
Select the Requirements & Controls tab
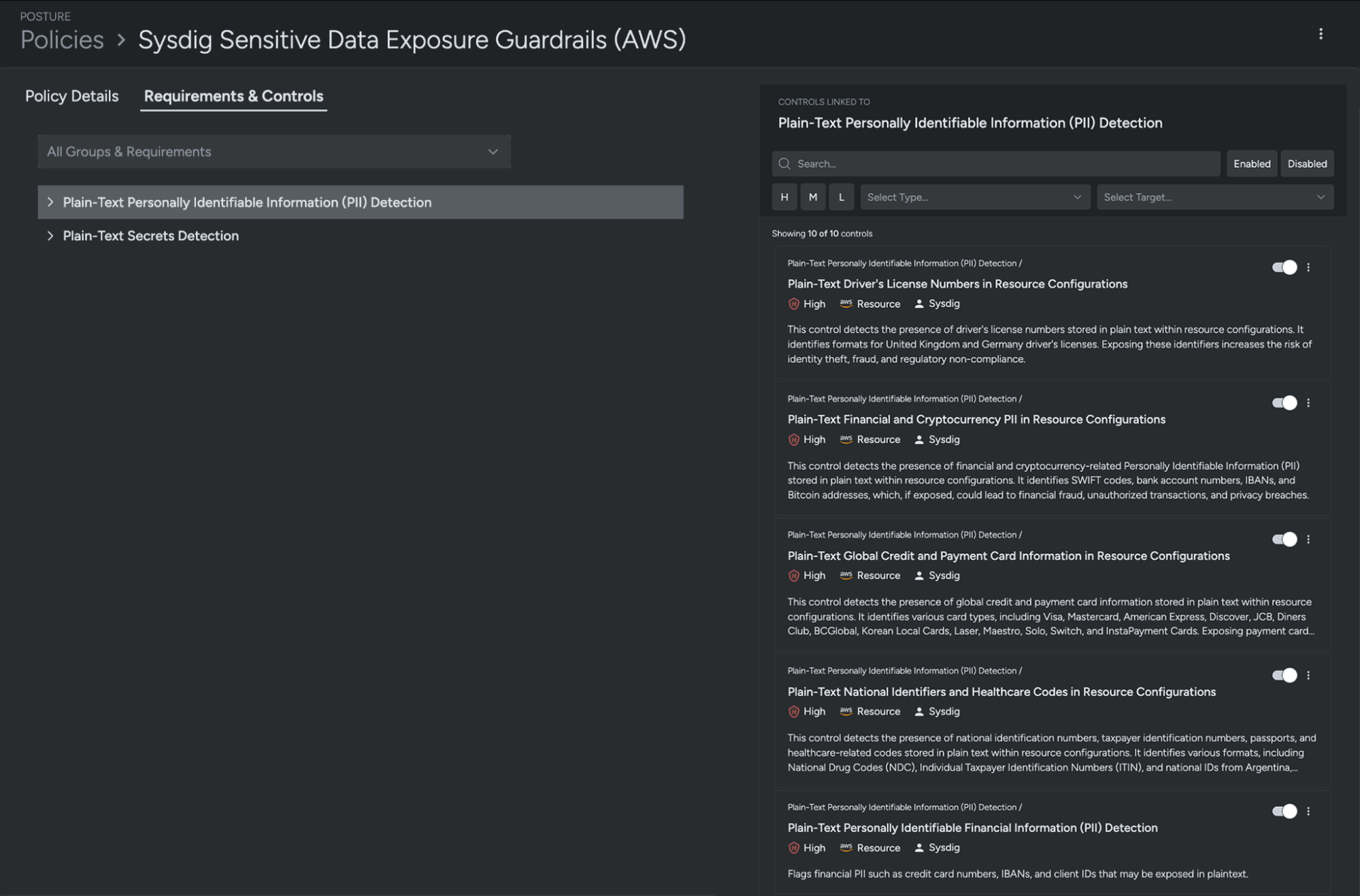click(233, 96)
